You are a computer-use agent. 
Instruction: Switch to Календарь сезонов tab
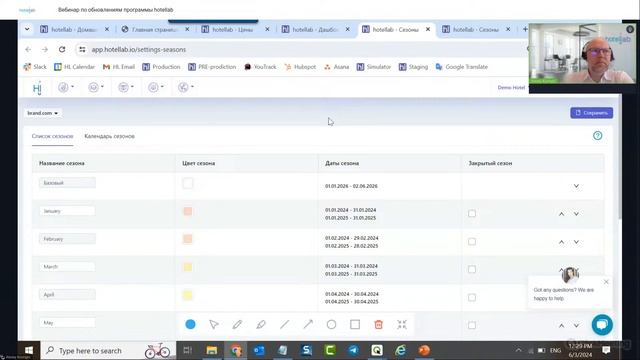(x=109, y=136)
